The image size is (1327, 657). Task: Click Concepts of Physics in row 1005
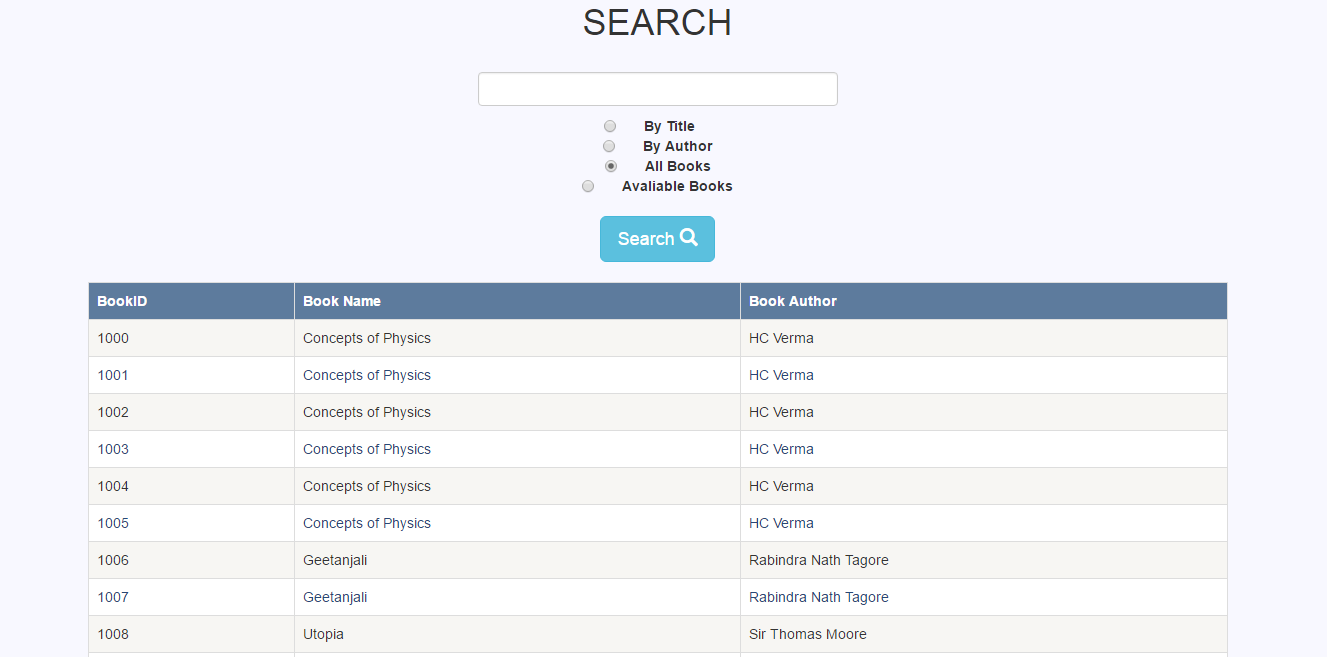point(367,523)
